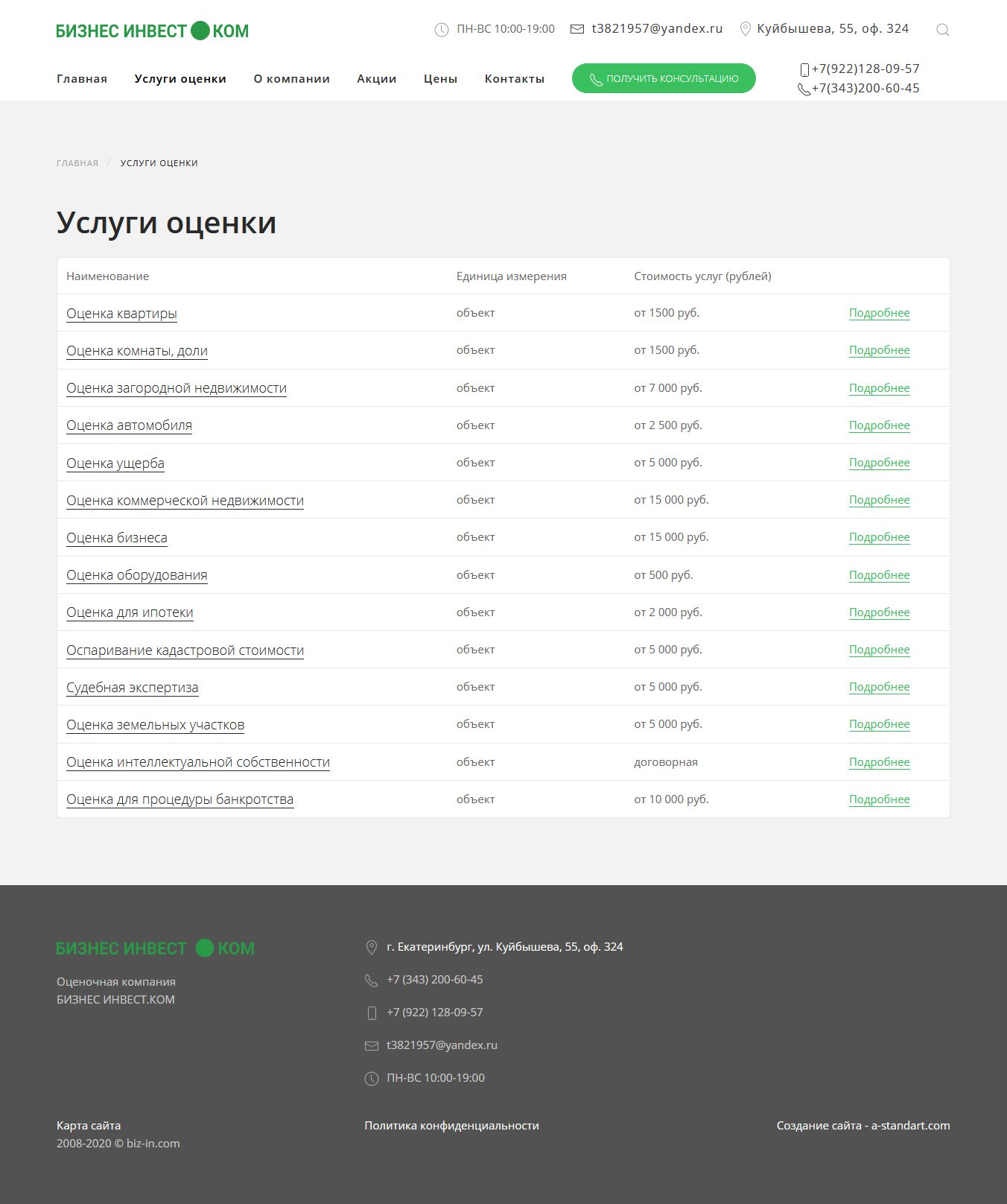
Task: Open Оценка ущерба link
Action: 115,463
